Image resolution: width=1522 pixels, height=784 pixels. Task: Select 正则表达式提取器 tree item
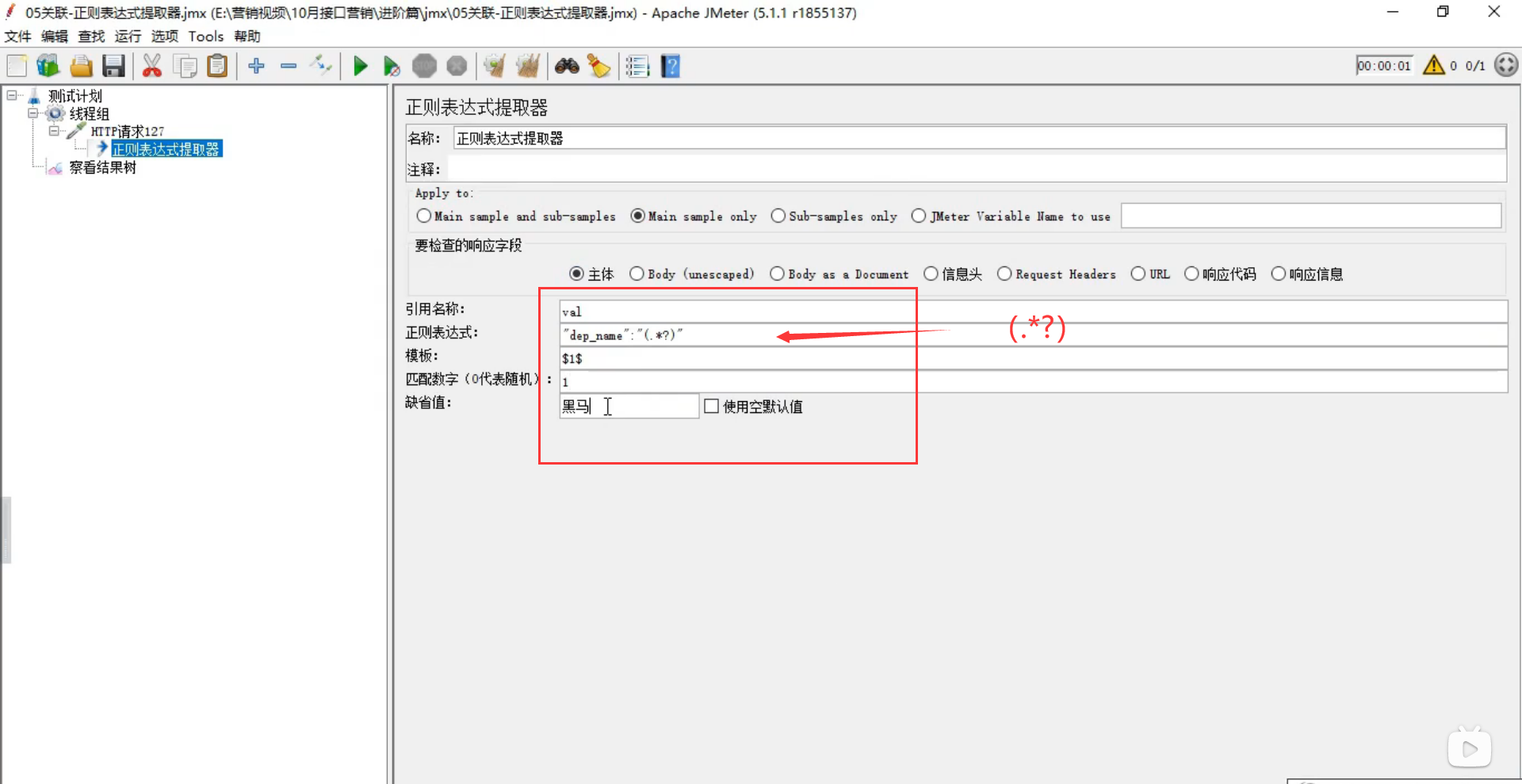pos(166,149)
